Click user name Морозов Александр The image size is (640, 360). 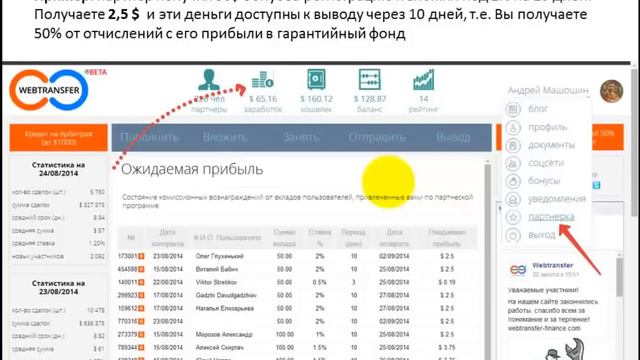[x=224, y=335]
